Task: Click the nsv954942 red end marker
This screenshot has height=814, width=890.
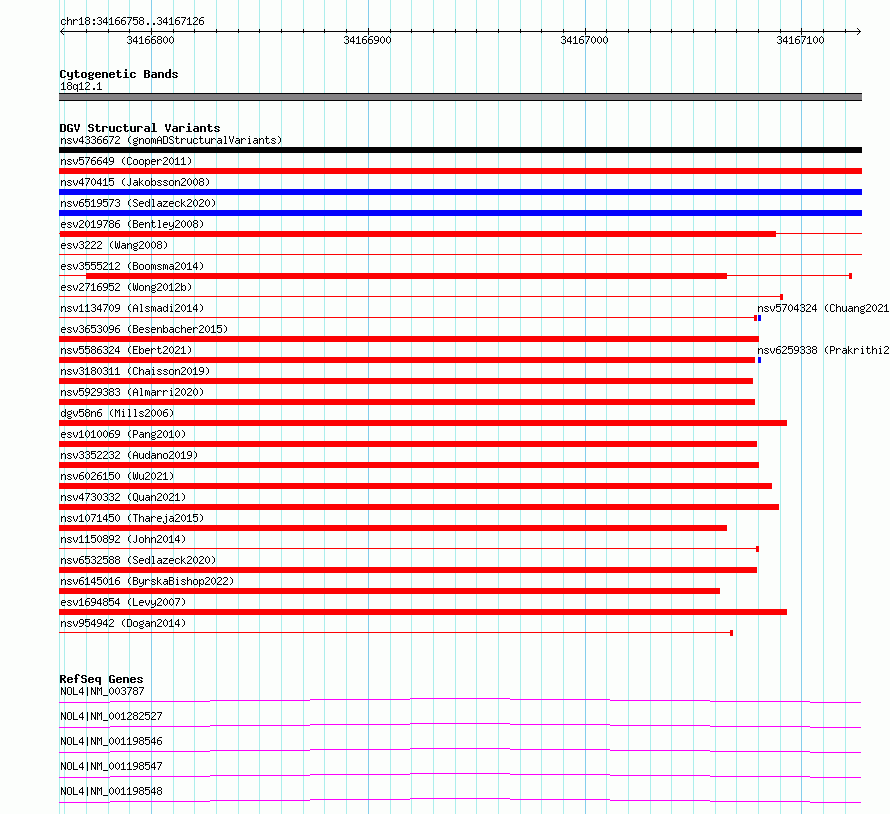Action: coord(732,633)
